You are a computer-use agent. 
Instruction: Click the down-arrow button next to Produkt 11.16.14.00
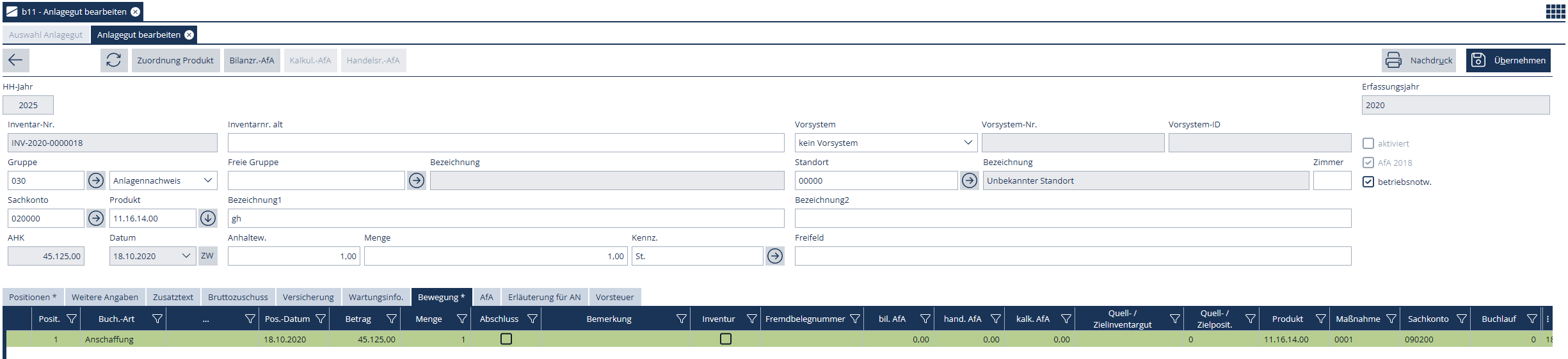[208, 218]
